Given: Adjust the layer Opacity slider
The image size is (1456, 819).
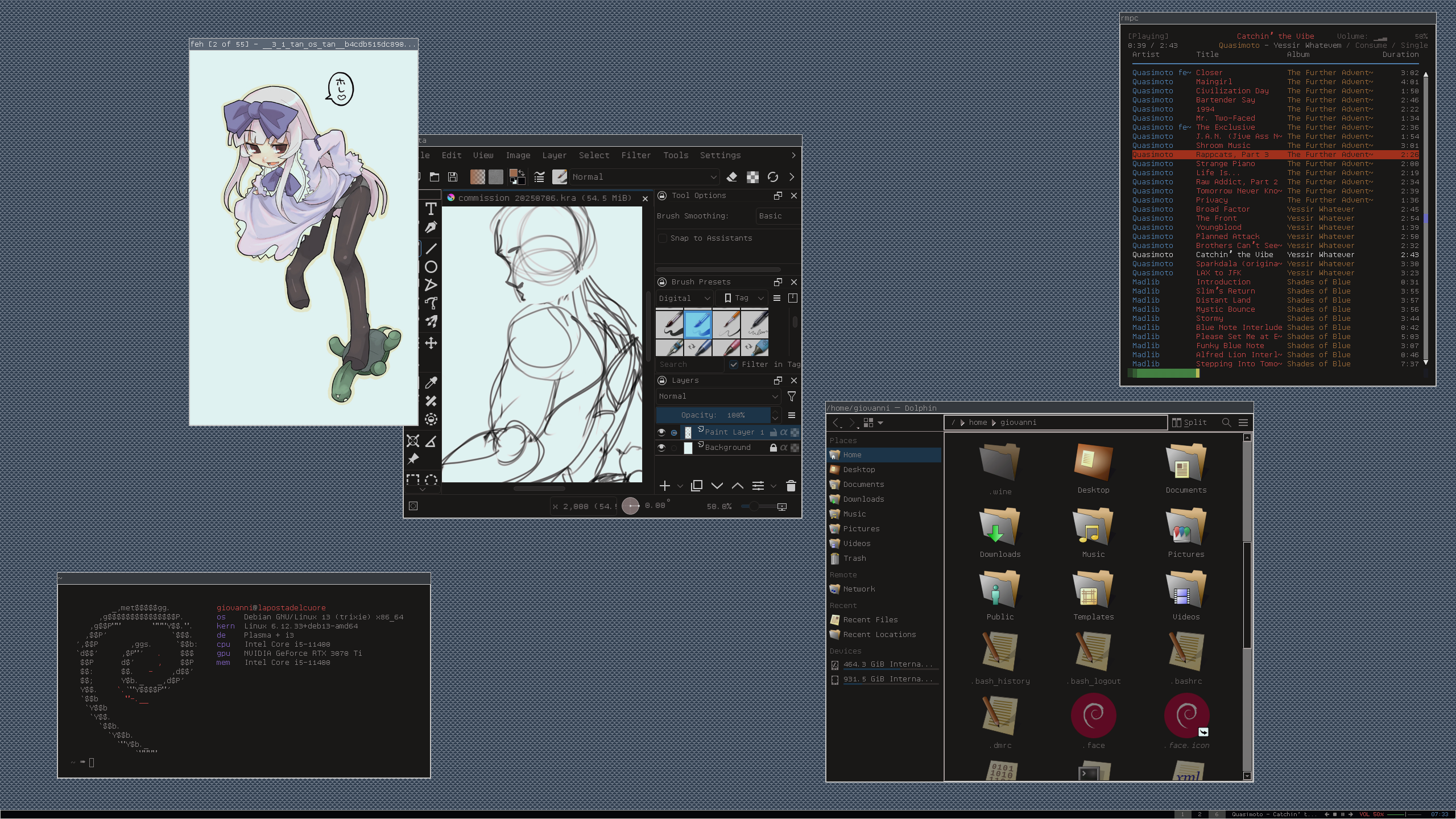Looking at the screenshot, I should pos(713,415).
